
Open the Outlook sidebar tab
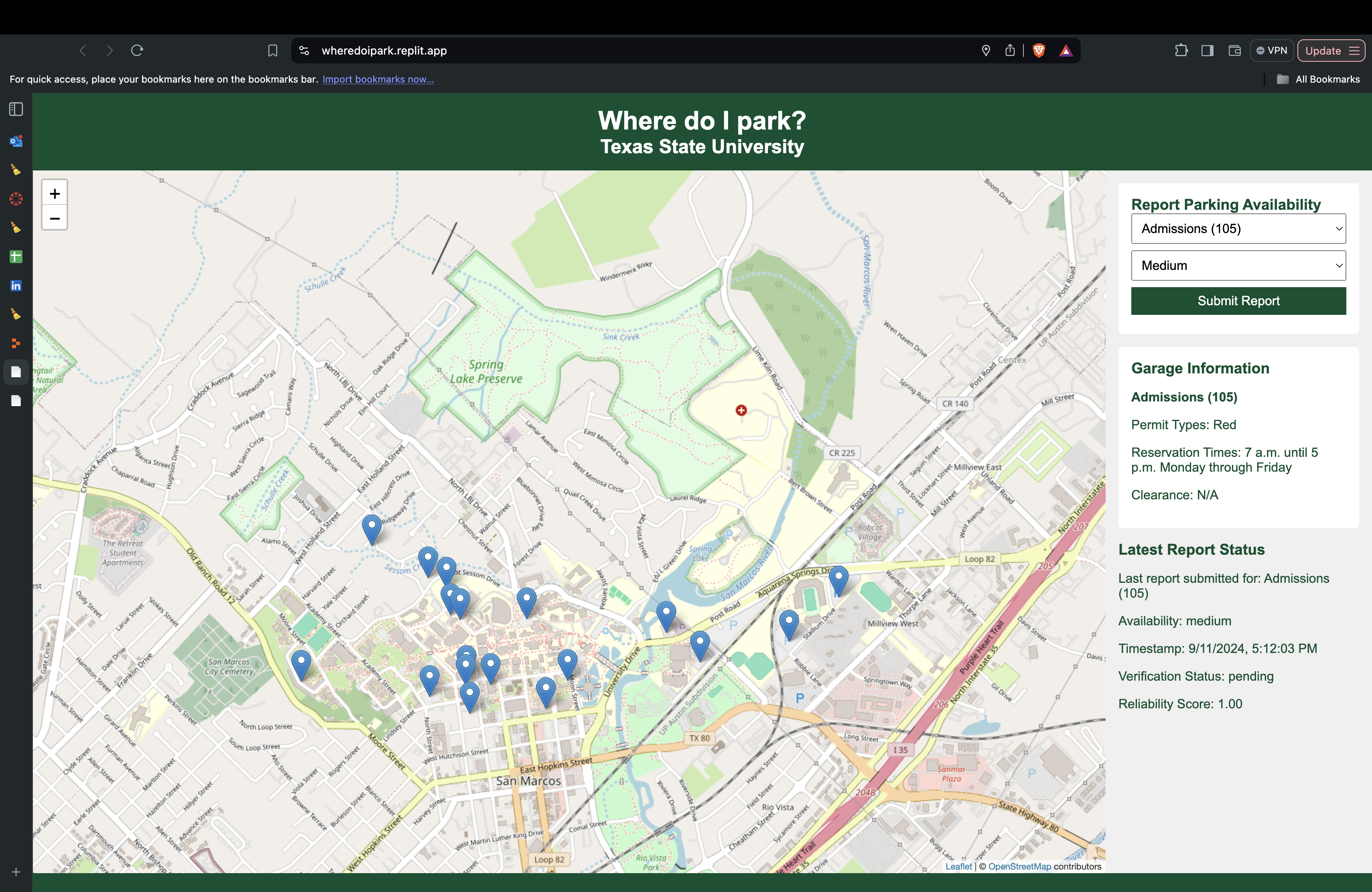(x=16, y=141)
